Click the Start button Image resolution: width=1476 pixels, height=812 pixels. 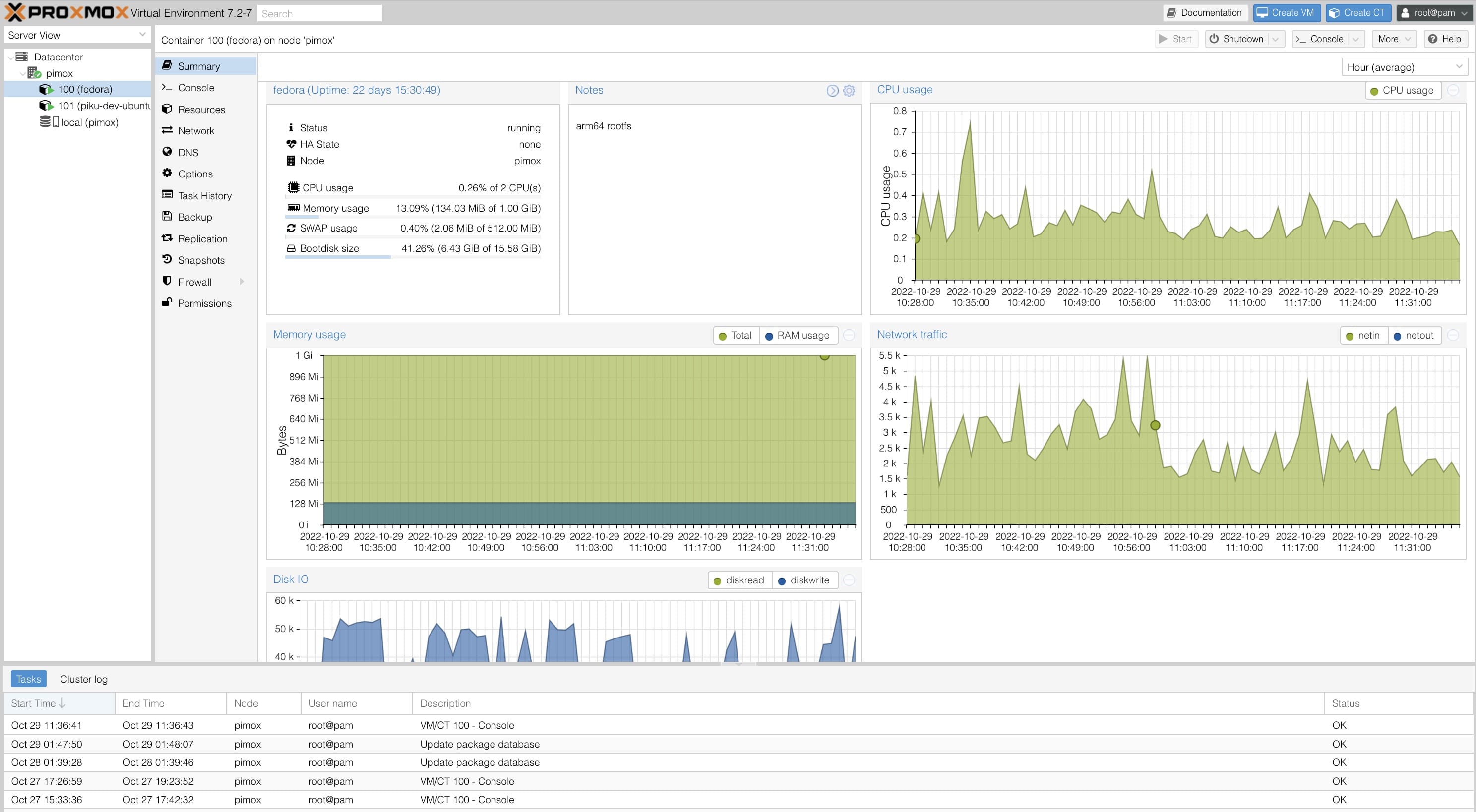[1176, 39]
